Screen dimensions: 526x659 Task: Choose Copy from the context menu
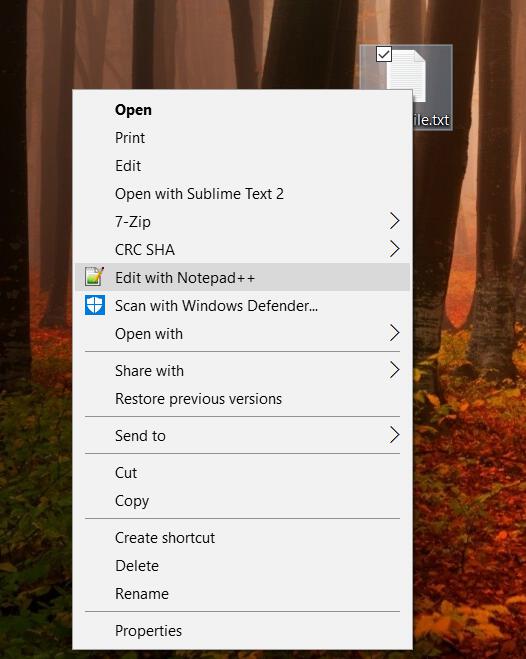tap(242, 501)
